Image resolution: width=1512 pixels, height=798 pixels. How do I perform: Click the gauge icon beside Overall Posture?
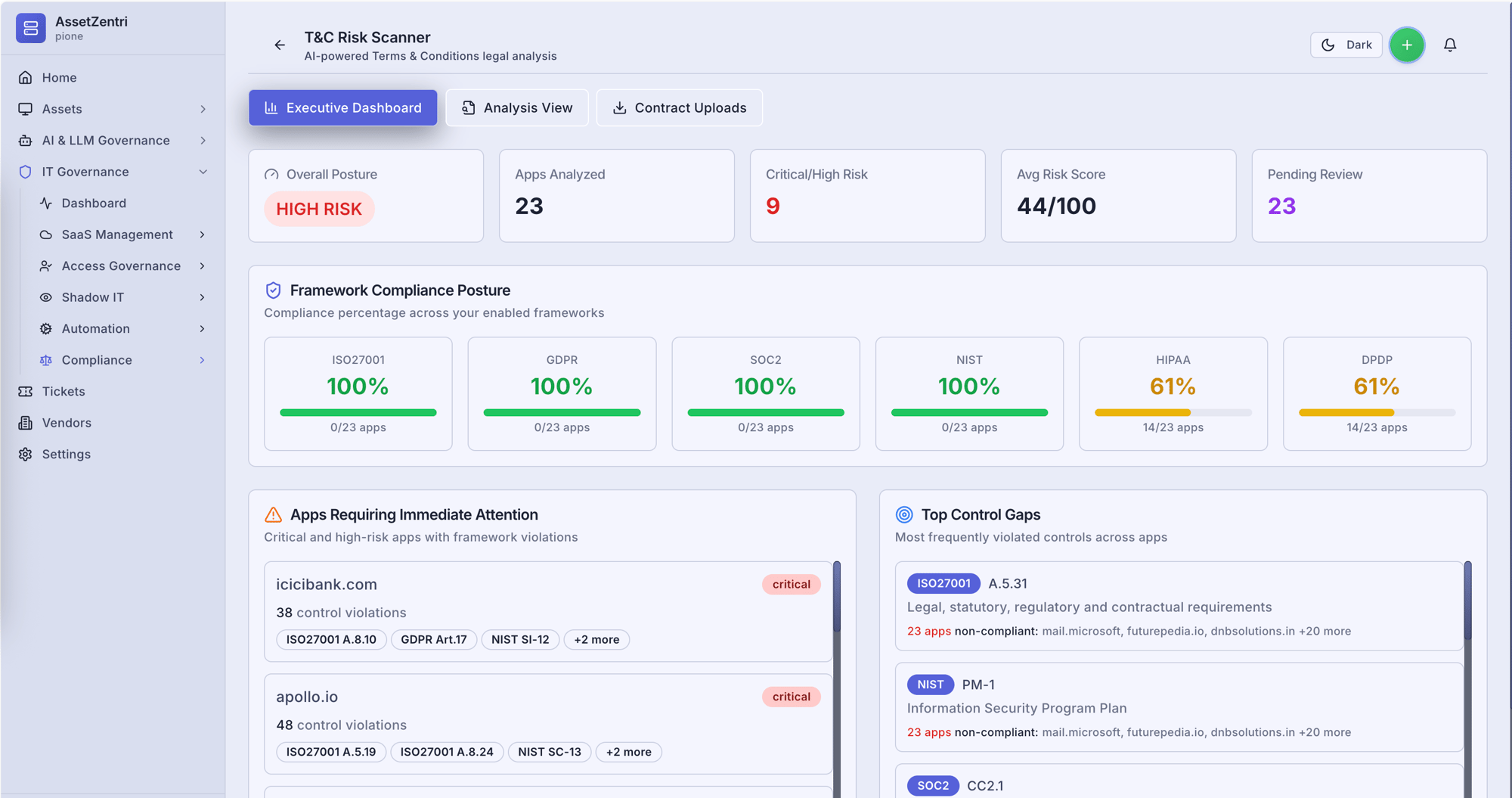click(x=271, y=175)
